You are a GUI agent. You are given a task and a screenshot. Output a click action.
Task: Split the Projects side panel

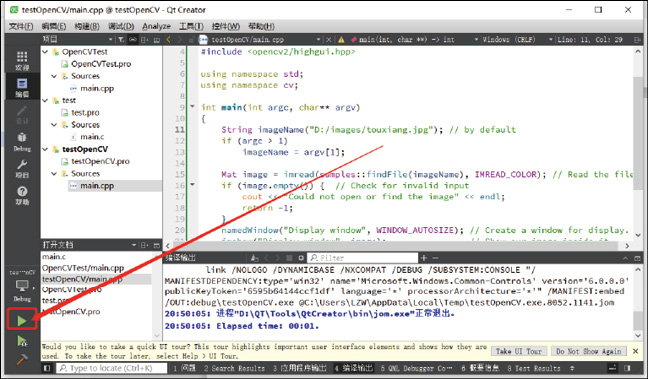point(145,40)
